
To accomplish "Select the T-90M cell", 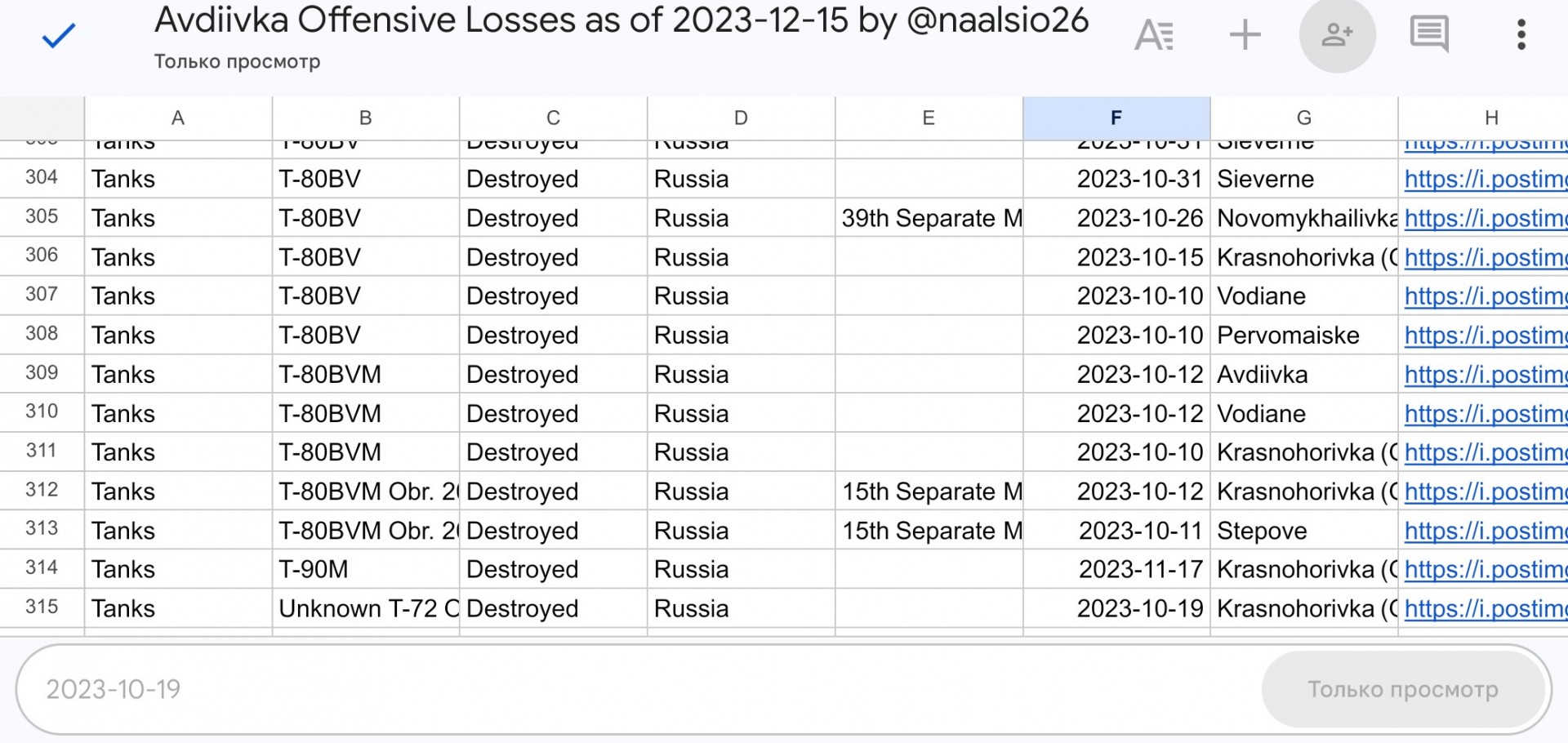I will pyautogui.click(x=366, y=569).
